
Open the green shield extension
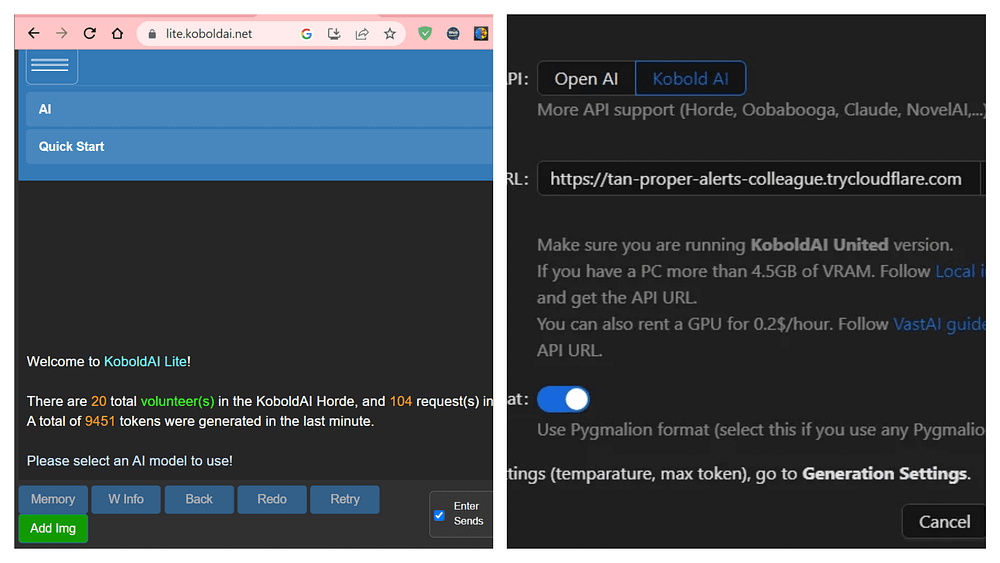[425, 34]
